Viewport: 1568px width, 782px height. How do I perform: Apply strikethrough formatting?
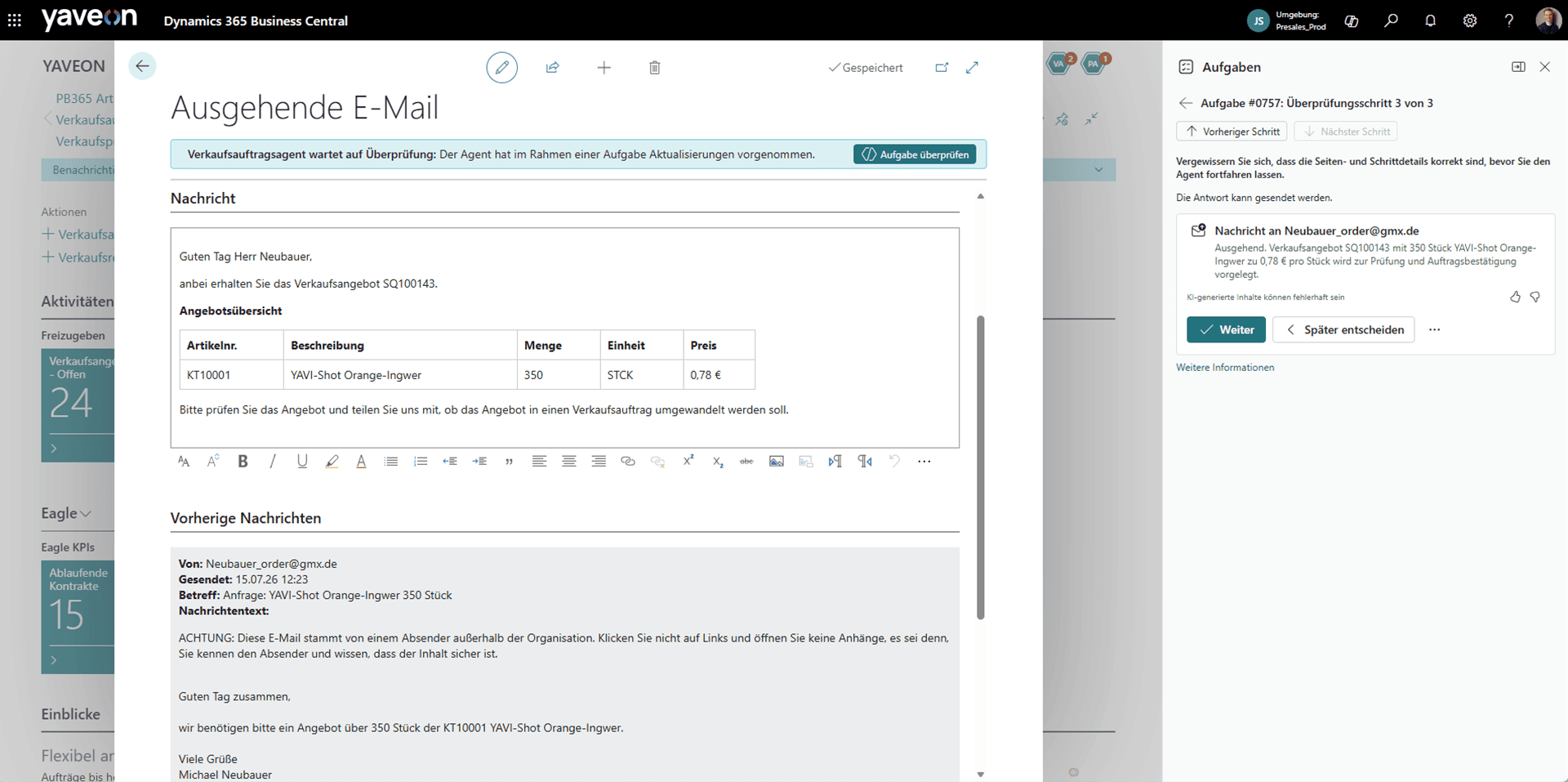pos(746,462)
